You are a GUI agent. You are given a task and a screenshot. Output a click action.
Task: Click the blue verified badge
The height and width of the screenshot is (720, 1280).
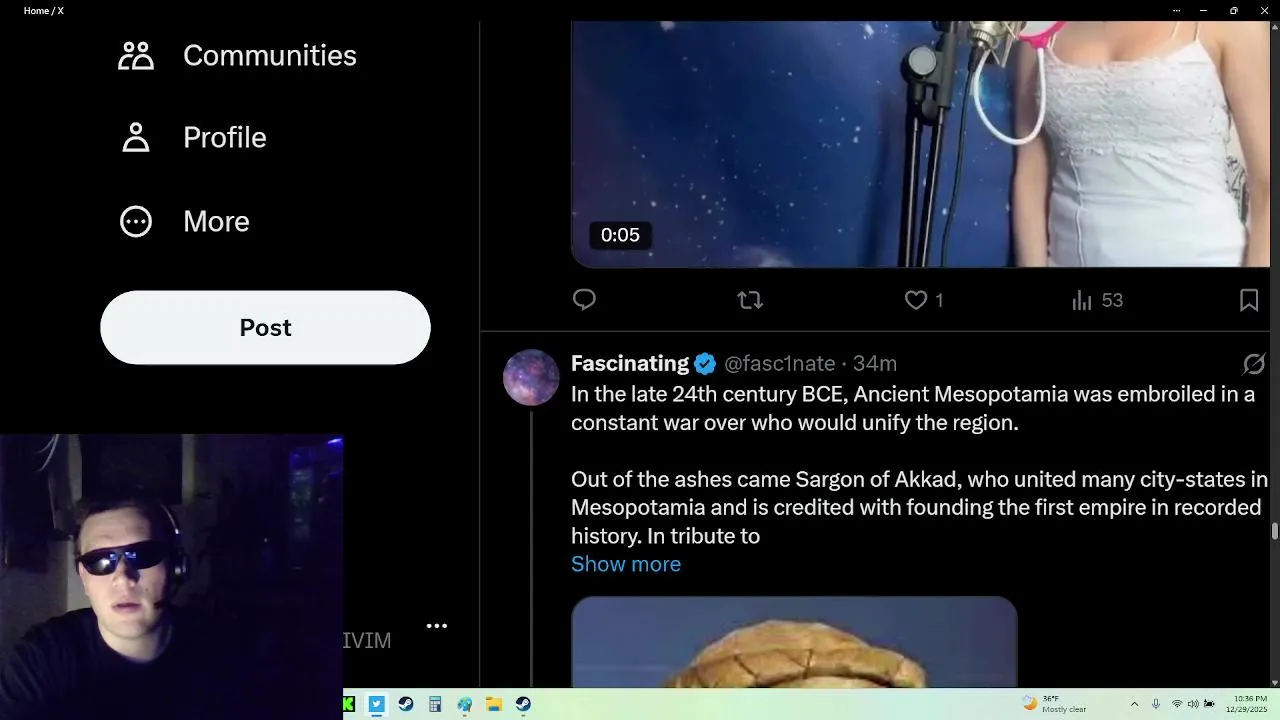[705, 363]
